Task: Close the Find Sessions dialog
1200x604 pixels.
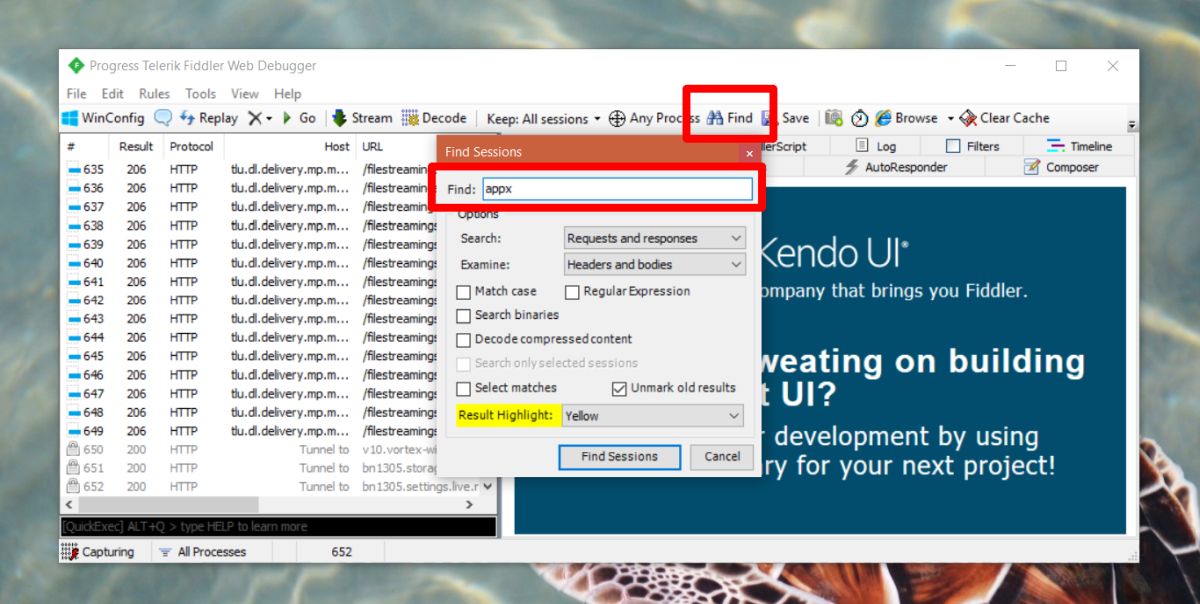Action: pyautogui.click(x=749, y=153)
